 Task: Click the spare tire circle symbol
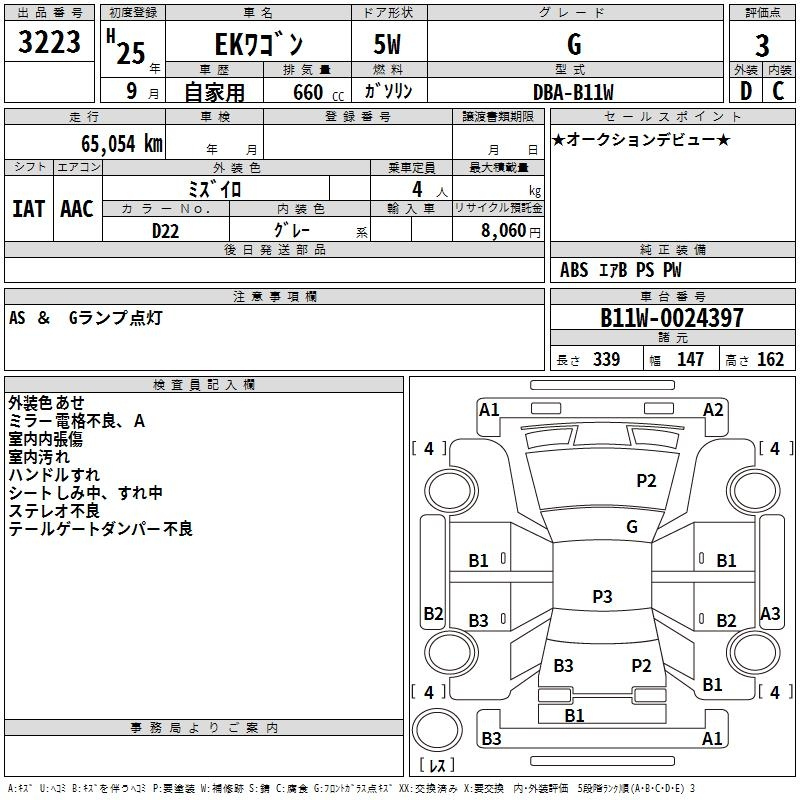pyautogui.click(x=436, y=732)
